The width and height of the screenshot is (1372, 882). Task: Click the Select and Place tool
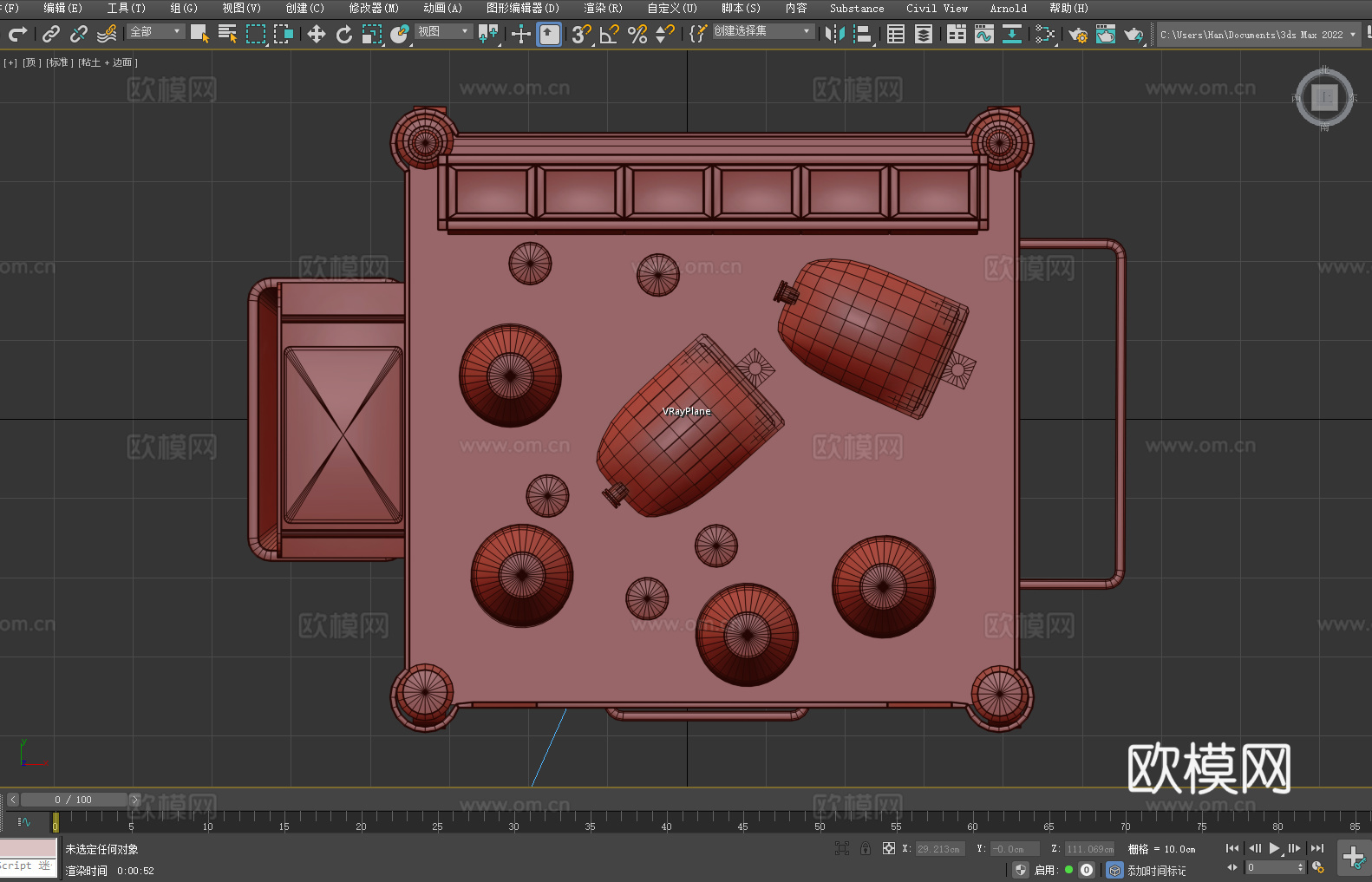(400, 34)
